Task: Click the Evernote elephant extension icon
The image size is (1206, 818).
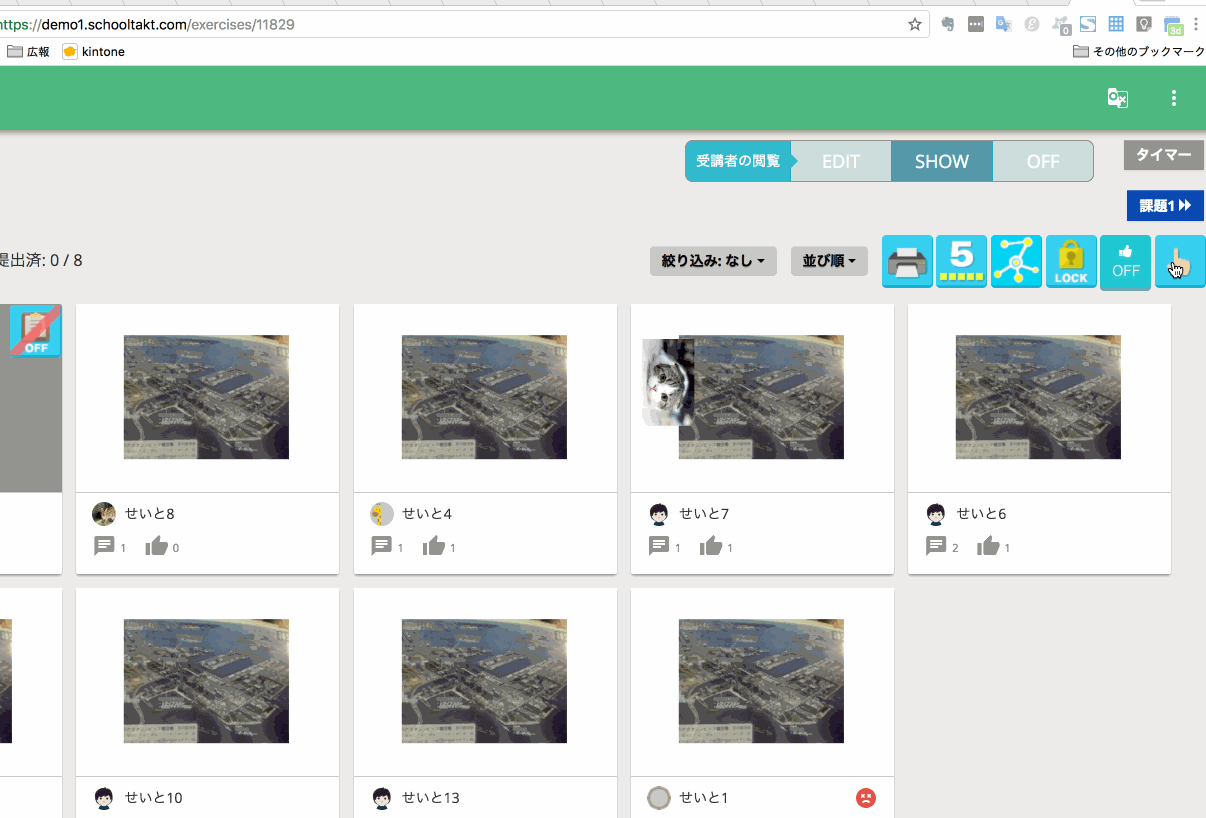Action: (948, 24)
